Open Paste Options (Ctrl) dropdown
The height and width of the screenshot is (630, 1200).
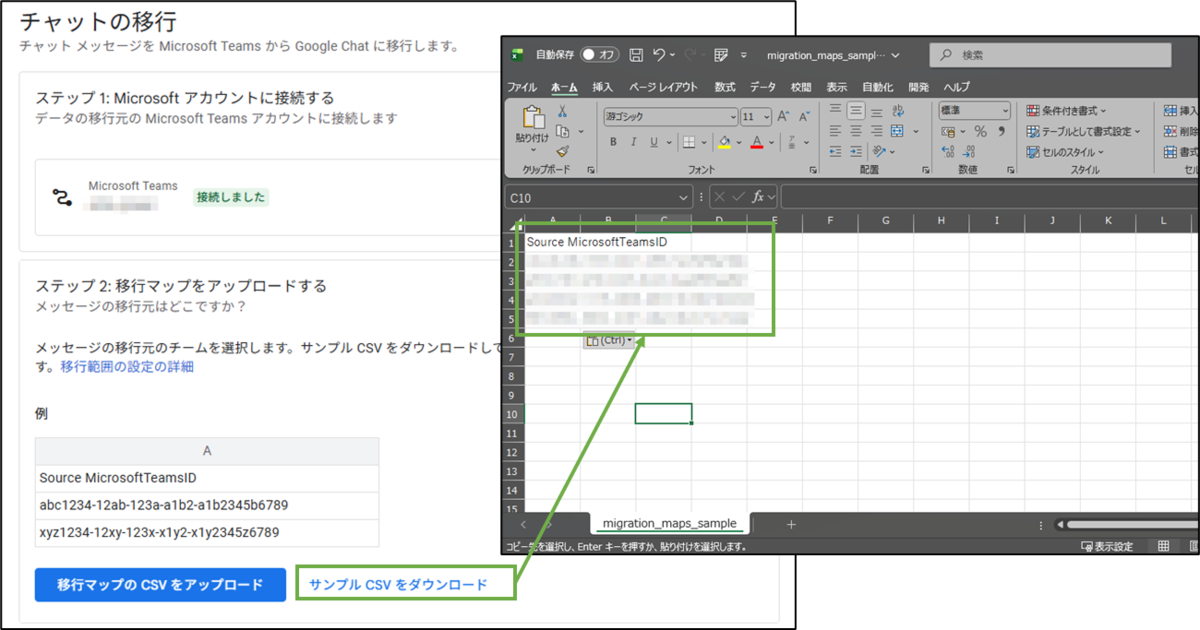pyautogui.click(x=608, y=340)
